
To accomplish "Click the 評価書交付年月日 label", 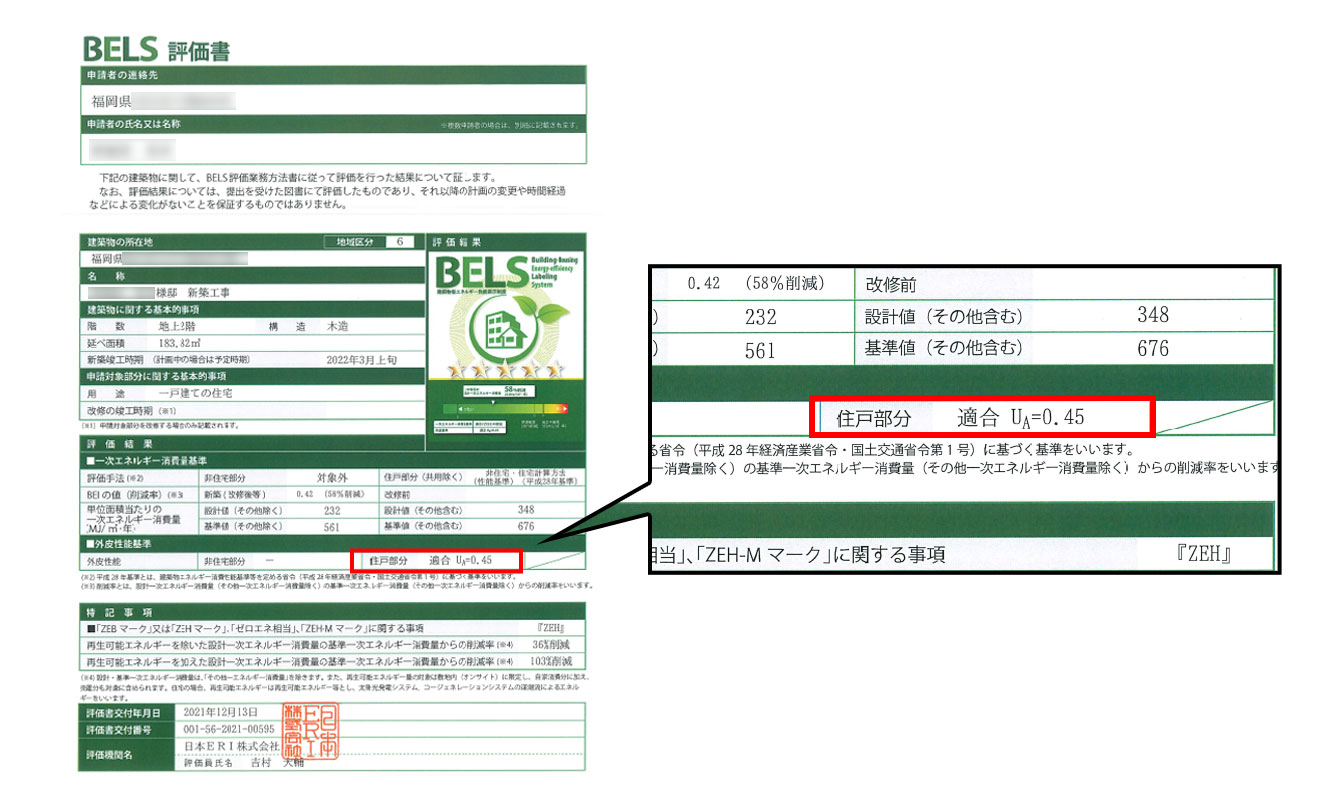I will point(123,714).
